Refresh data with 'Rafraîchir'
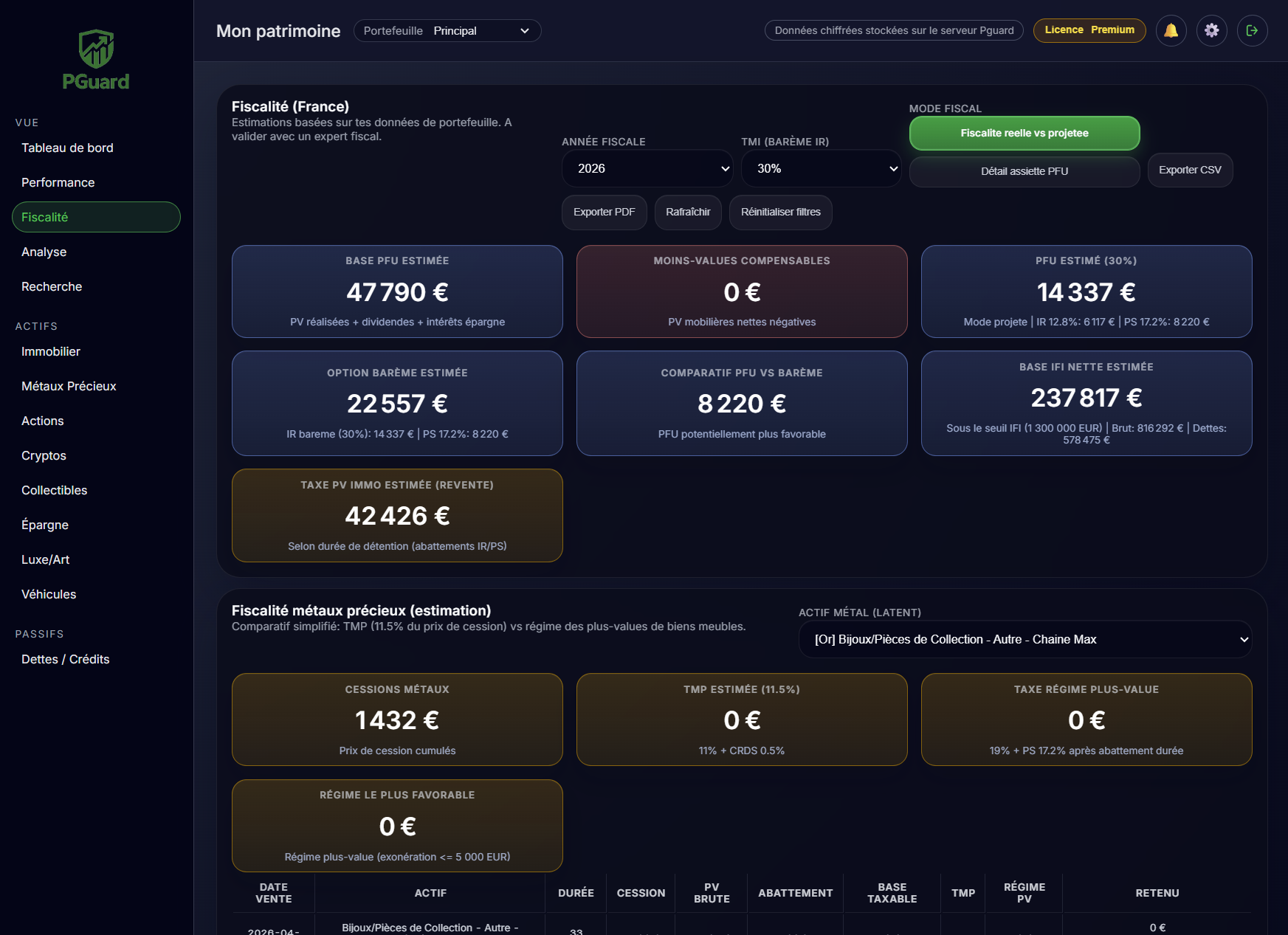 coord(687,212)
